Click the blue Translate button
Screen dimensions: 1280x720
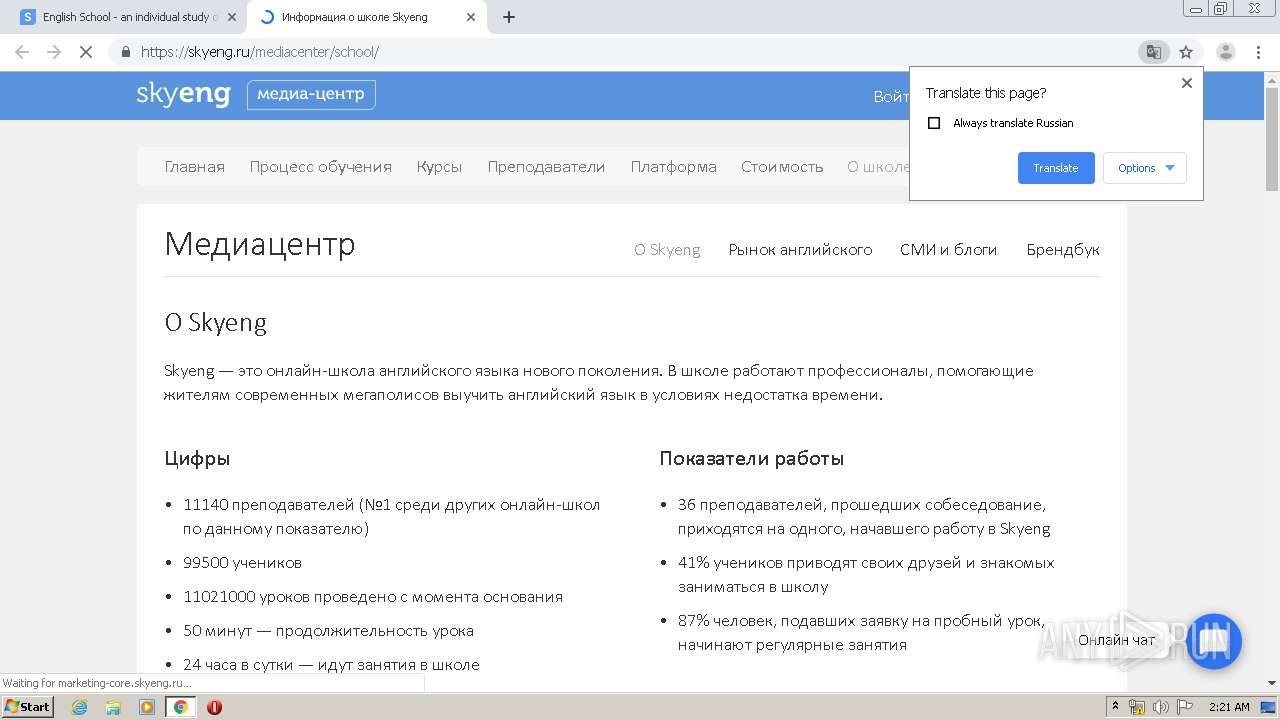point(1056,168)
